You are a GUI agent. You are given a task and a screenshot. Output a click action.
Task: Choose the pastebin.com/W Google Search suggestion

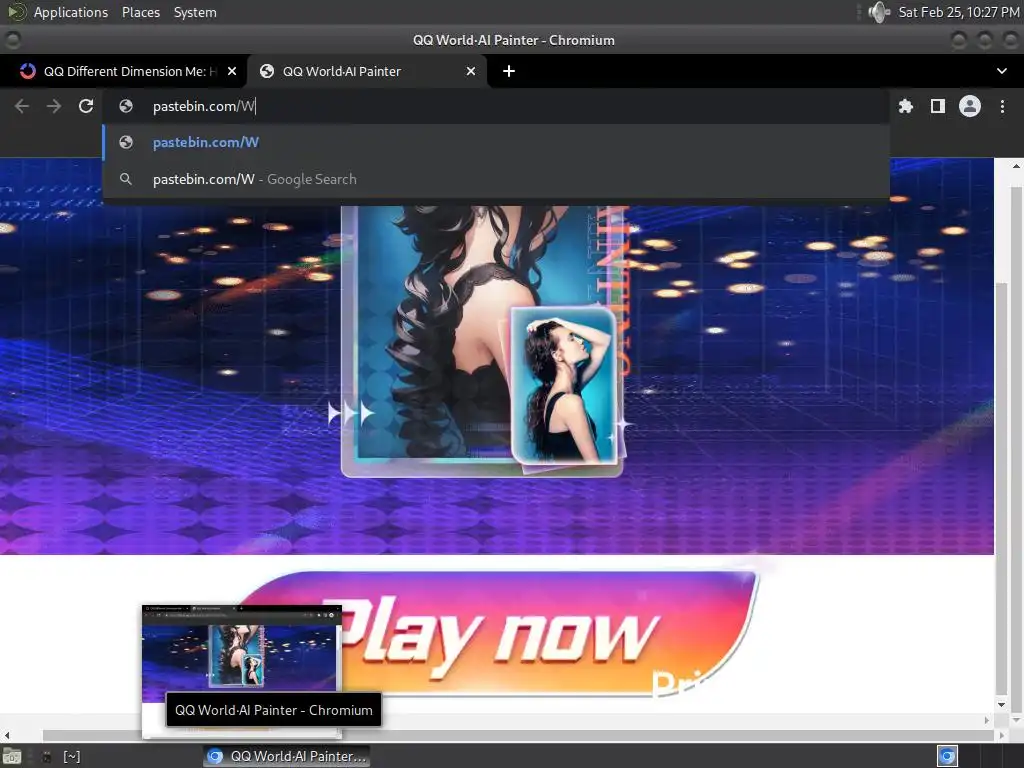point(496,179)
